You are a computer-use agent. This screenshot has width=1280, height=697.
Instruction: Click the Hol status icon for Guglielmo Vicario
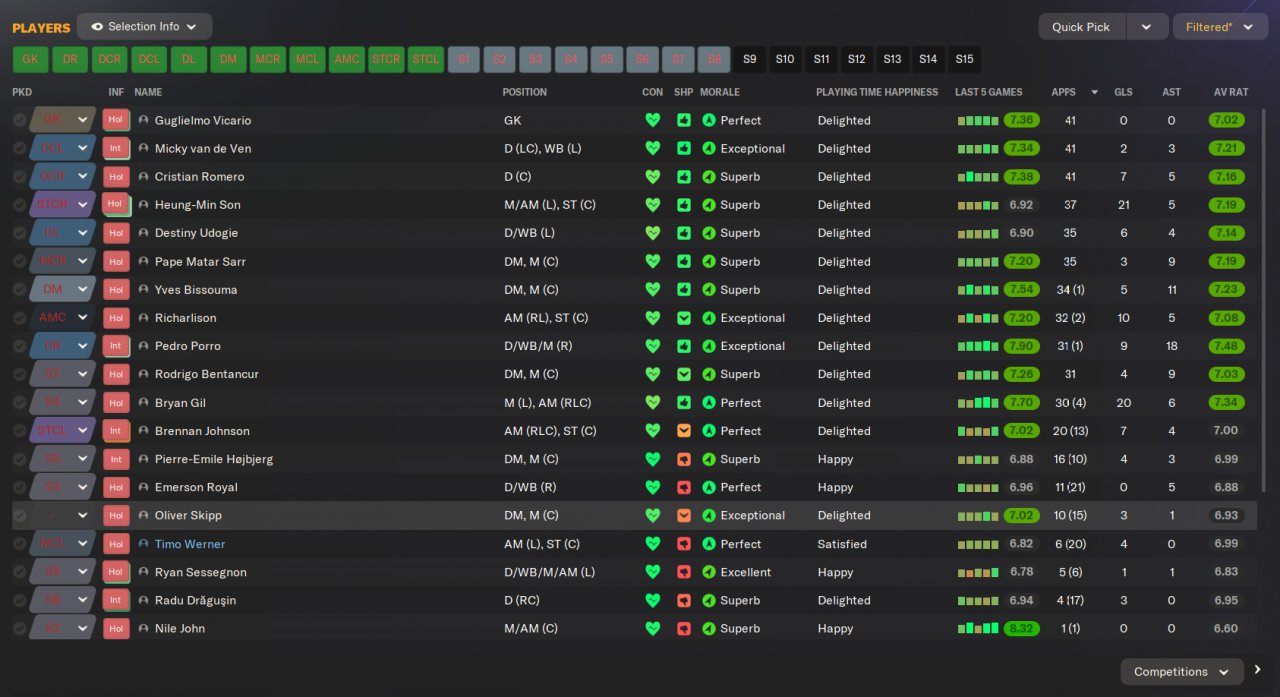pos(116,120)
